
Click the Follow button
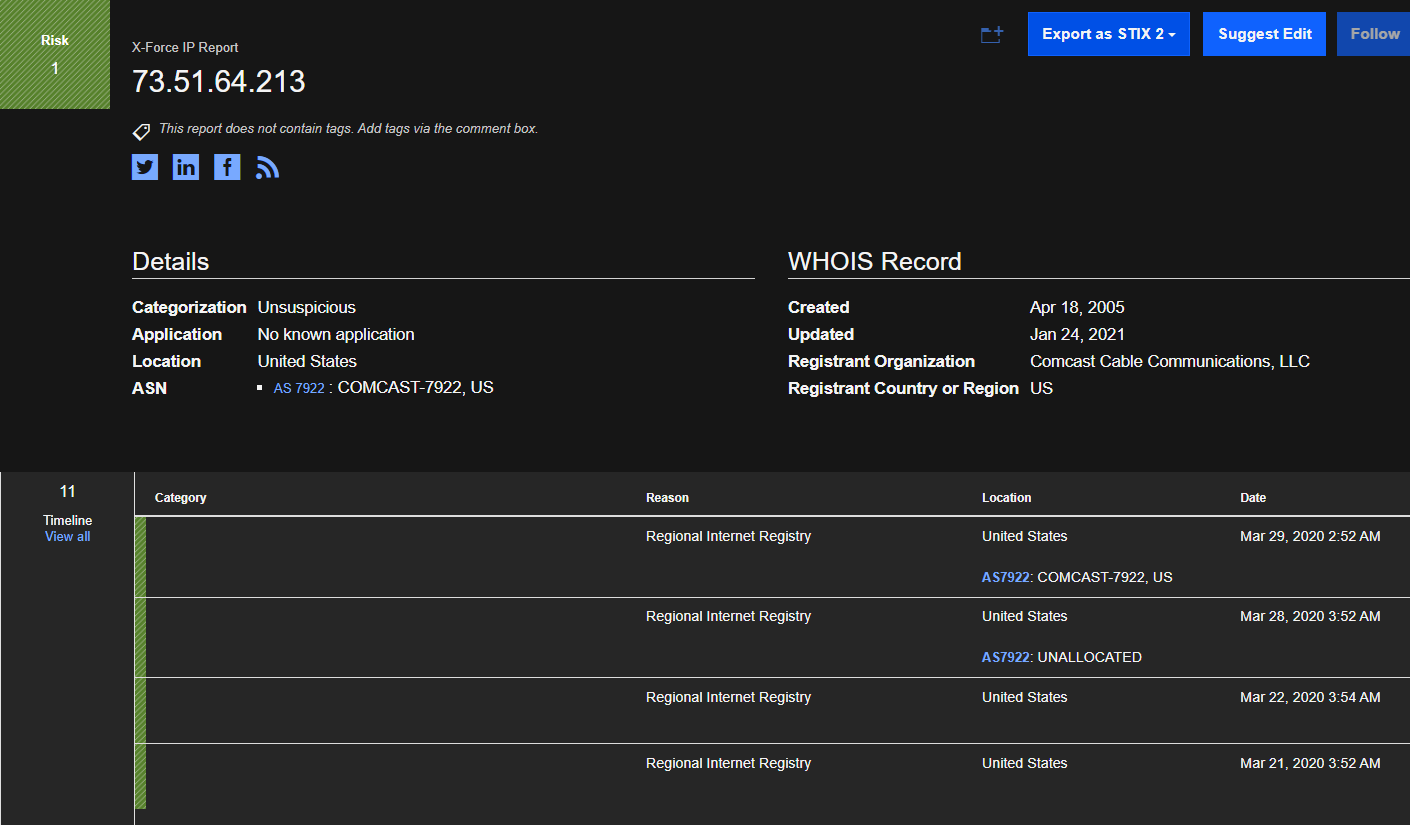coord(1374,34)
